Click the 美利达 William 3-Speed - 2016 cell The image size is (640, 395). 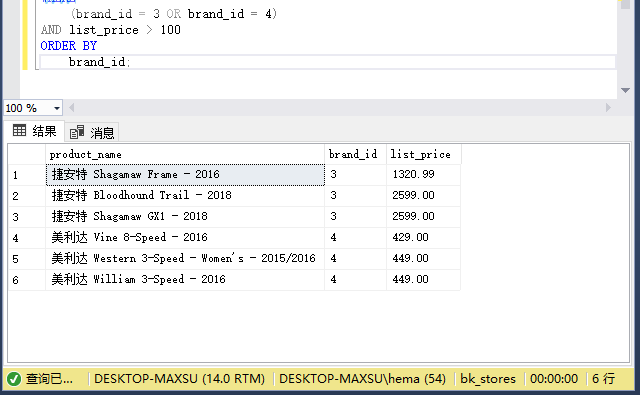pyautogui.click(x=185, y=280)
